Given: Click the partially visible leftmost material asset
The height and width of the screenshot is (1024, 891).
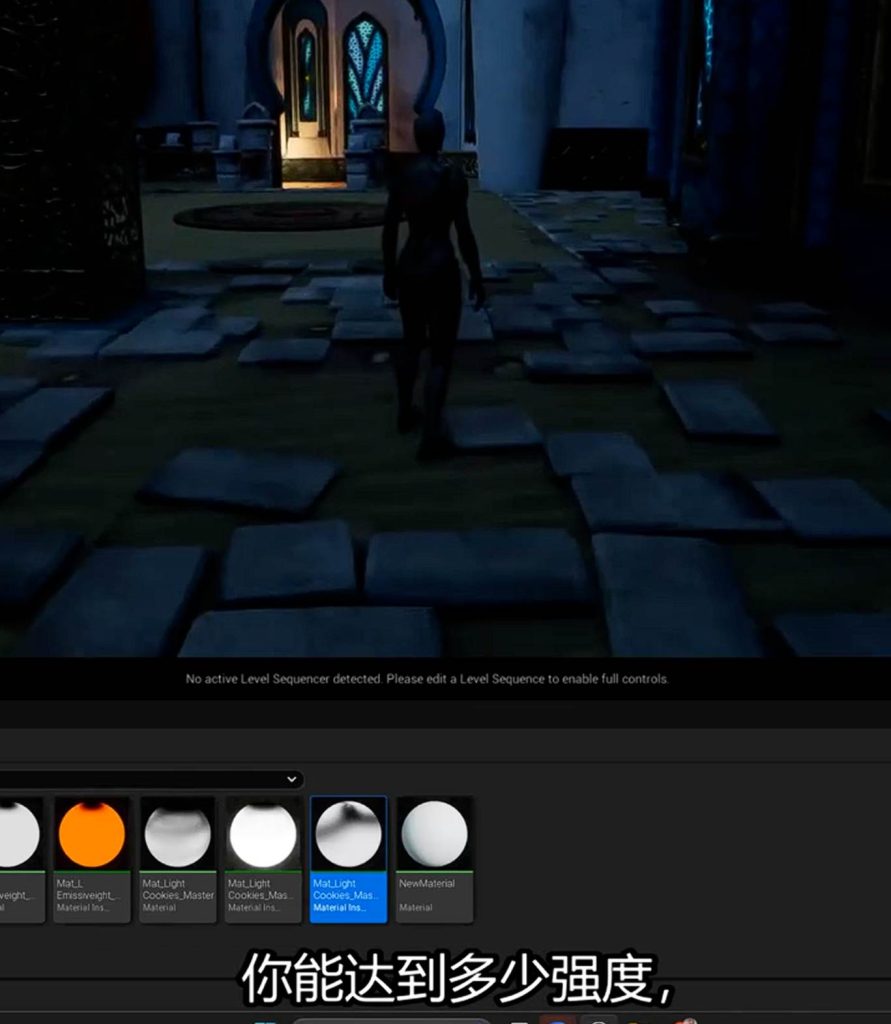Looking at the screenshot, I should tap(18, 835).
